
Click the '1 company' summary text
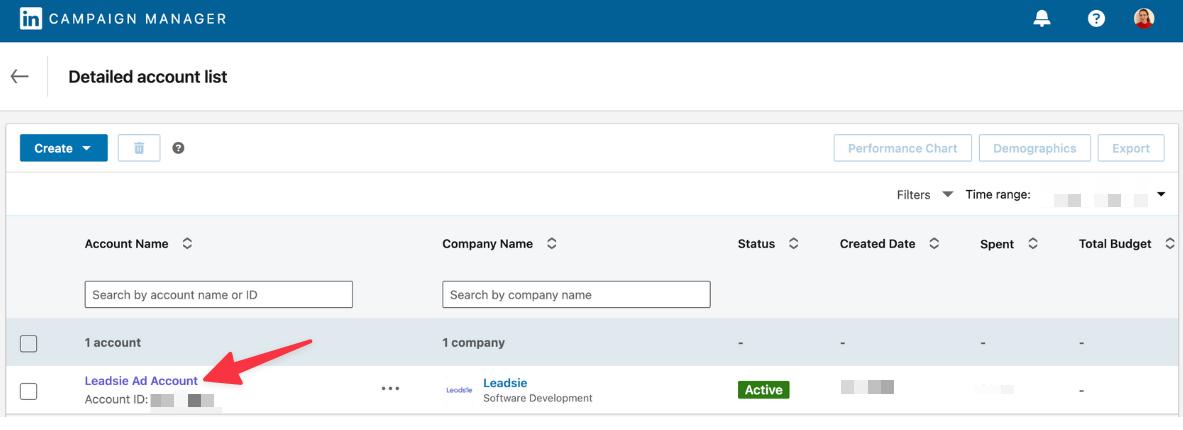tap(473, 342)
